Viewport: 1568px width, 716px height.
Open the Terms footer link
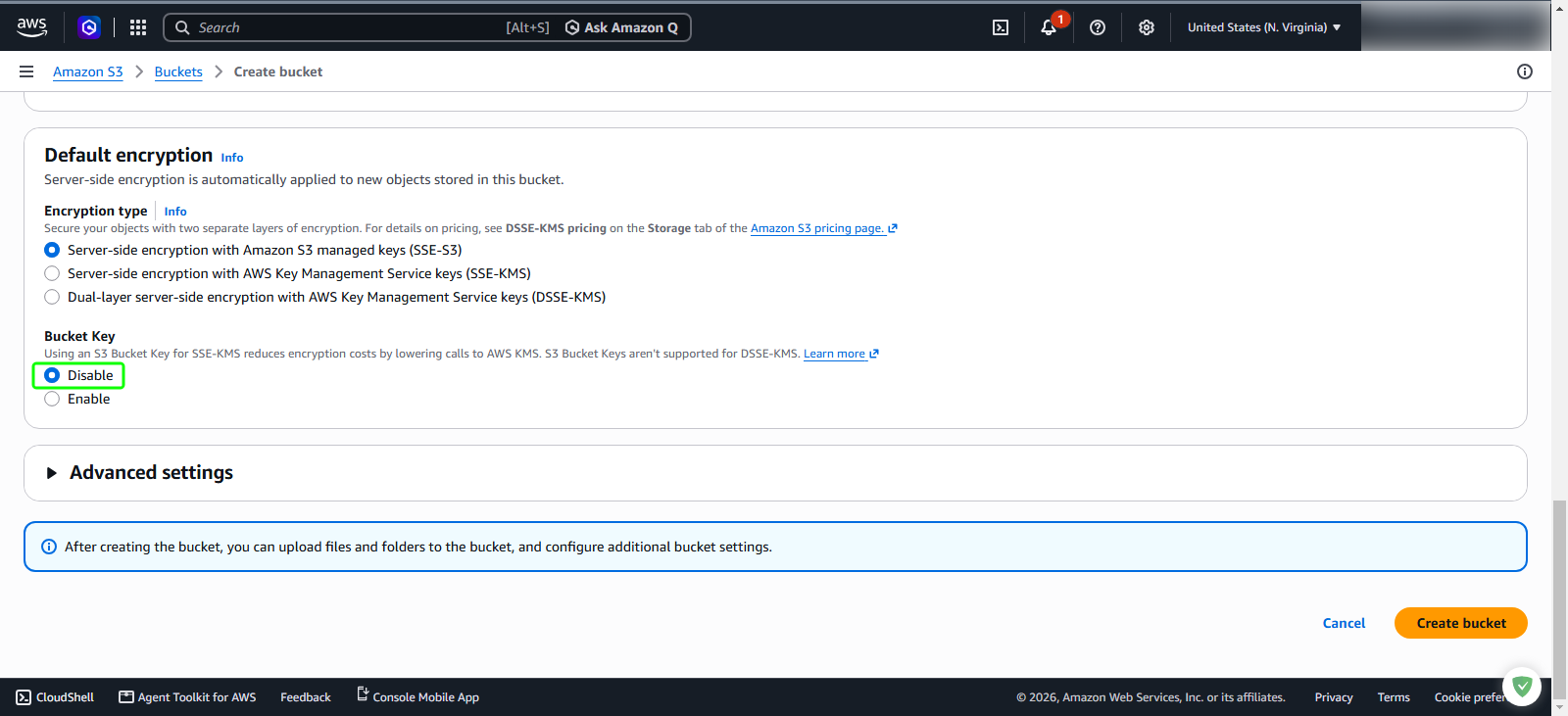(x=1394, y=697)
